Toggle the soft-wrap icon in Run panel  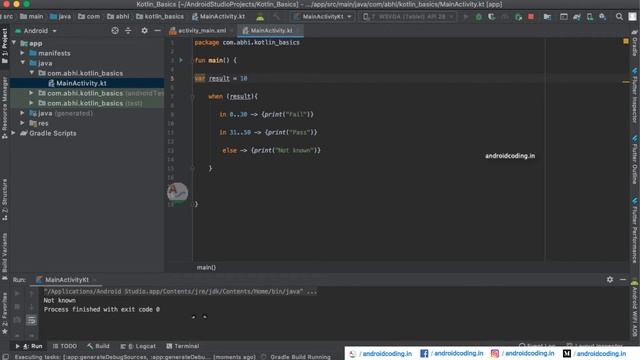[x=31, y=320]
